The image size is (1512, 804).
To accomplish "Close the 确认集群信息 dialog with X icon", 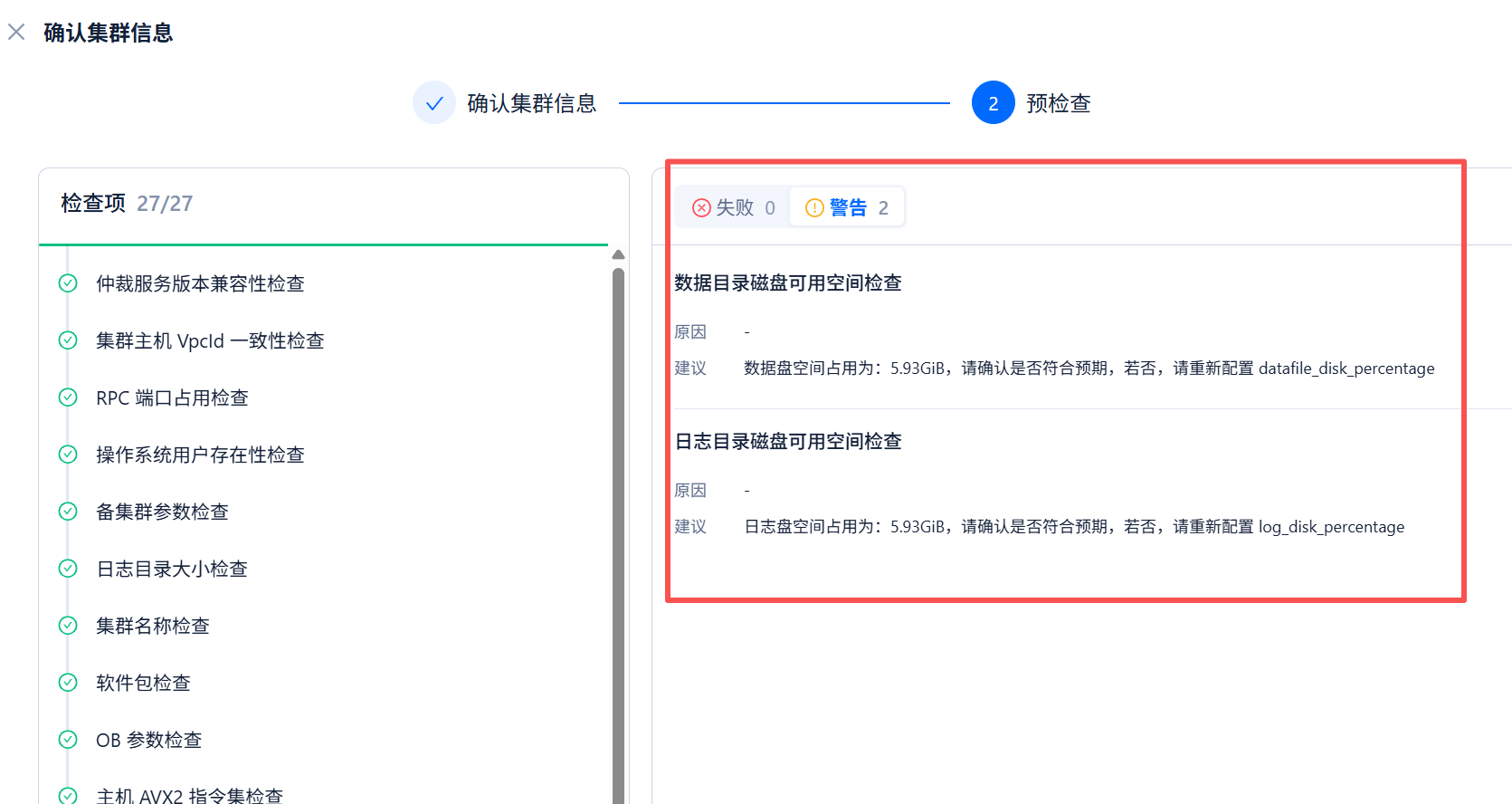I will pyautogui.click(x=16, y=33).
